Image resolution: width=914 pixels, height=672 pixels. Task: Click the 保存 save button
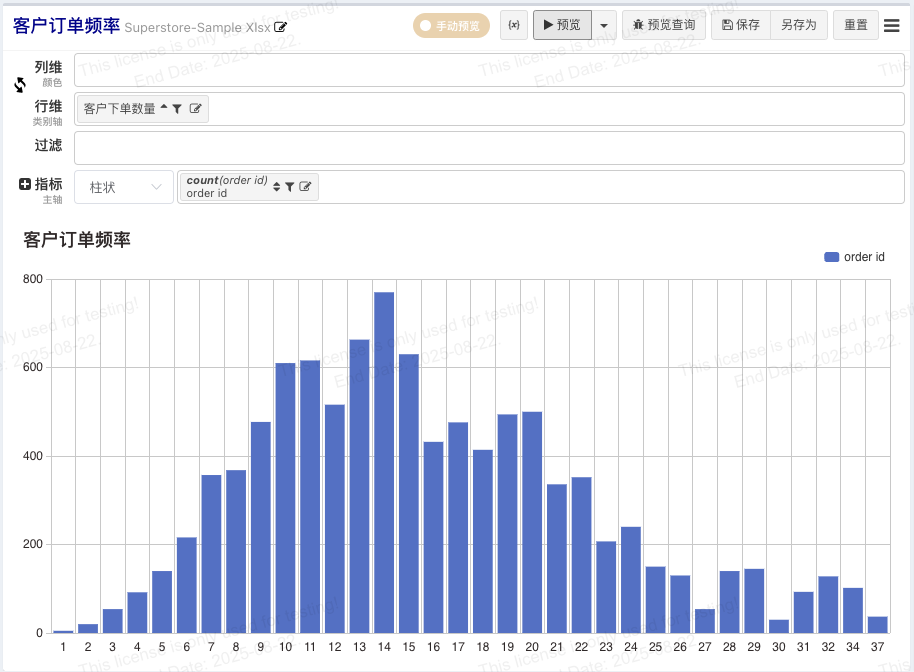click(740, 25)
